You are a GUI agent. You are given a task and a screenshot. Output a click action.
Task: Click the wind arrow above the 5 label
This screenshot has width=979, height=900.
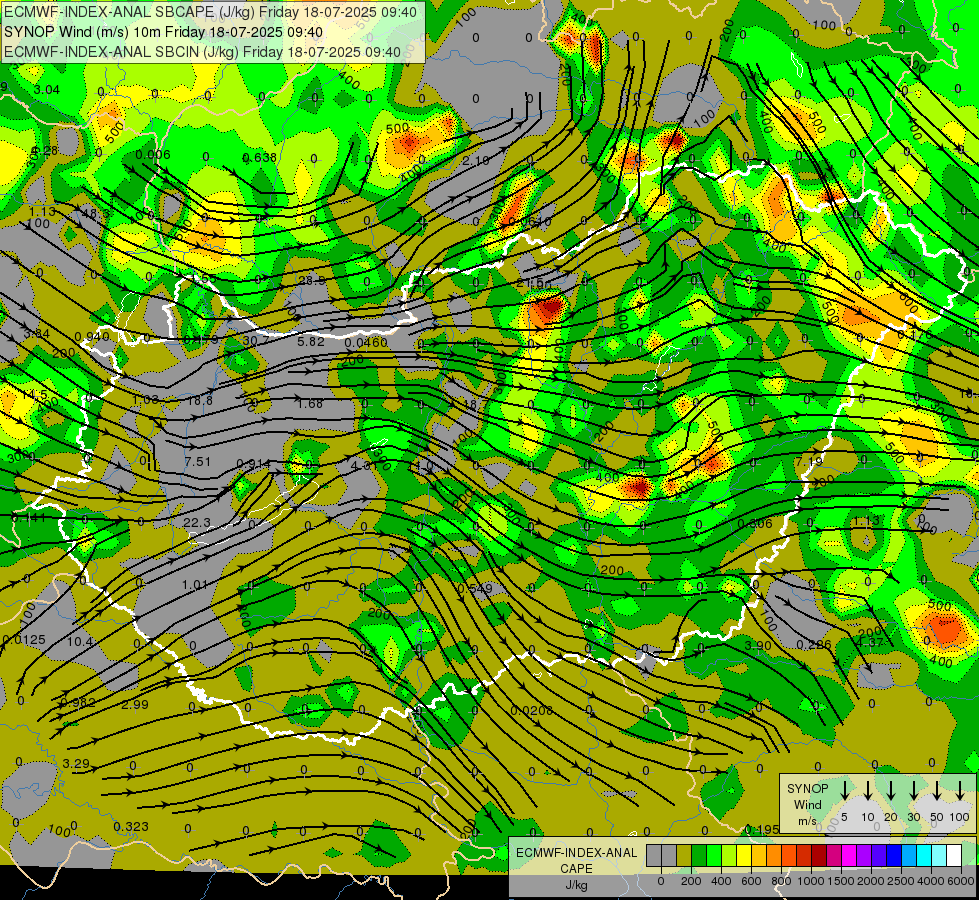coord(844,789)
